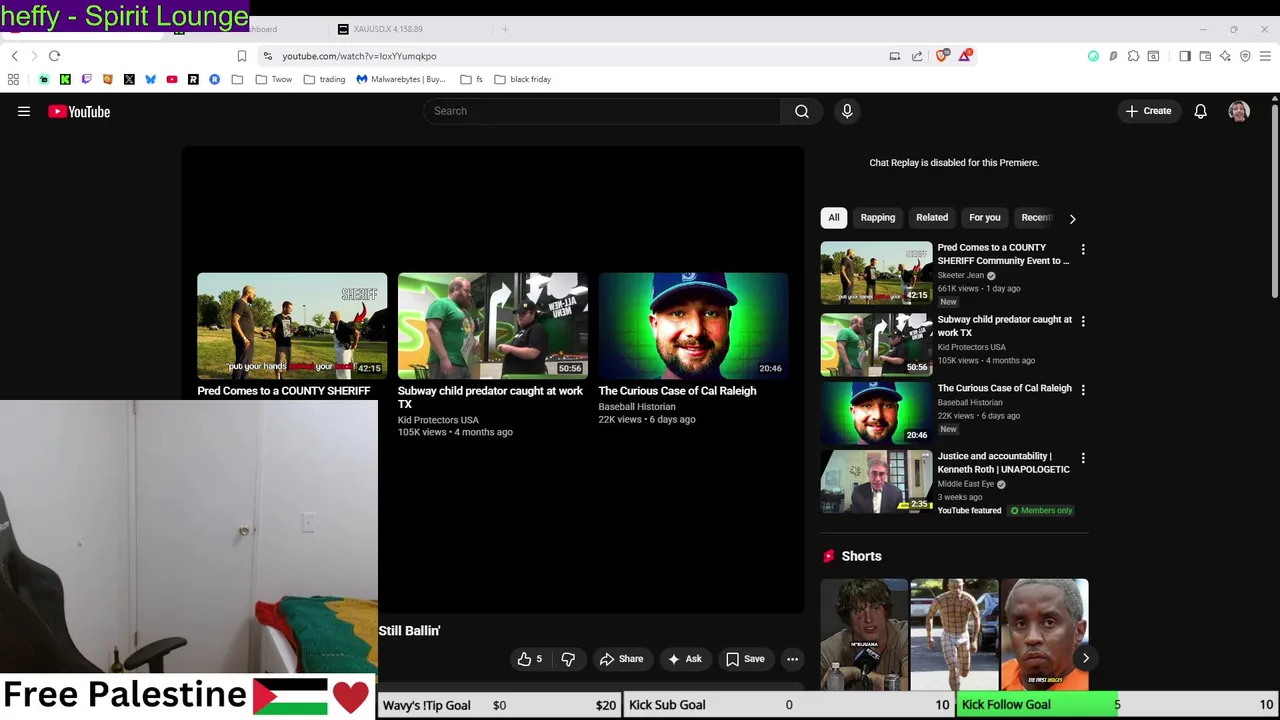Open the site settings icon in address bar

click(x=268, y=56)
